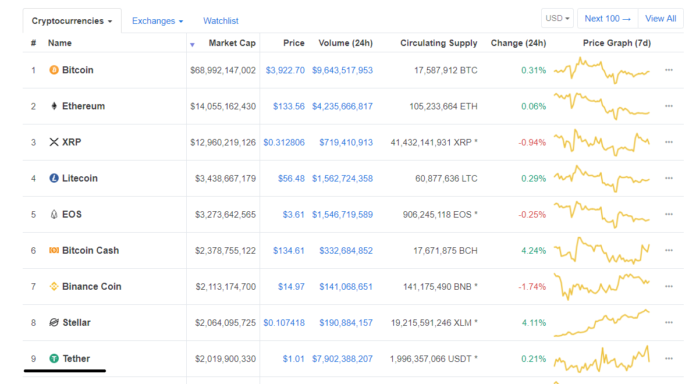Open the Litecoin name link
The image size is (696, 384).
coord(80,178)
